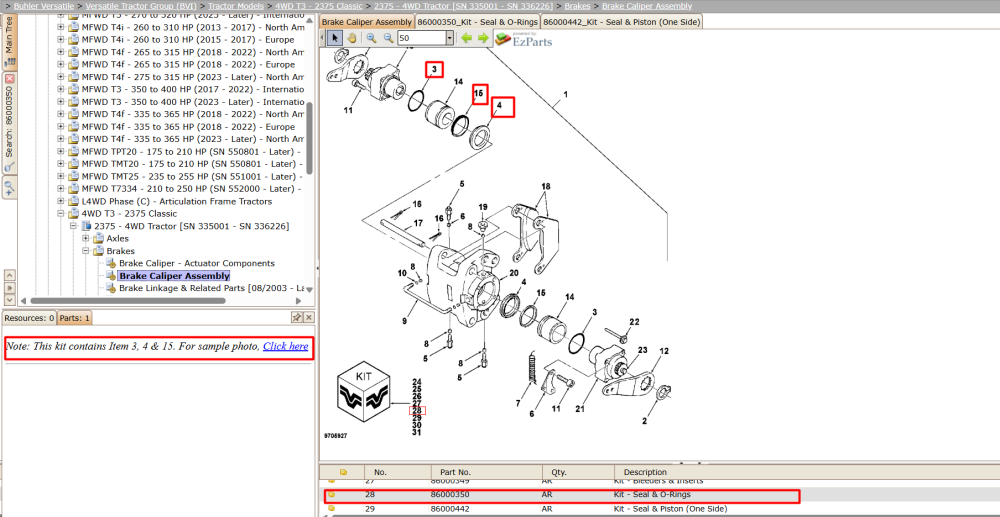Go to next page with right green arrow
The height and width of the screenshot is (517, 1000).
coord(483,38)
